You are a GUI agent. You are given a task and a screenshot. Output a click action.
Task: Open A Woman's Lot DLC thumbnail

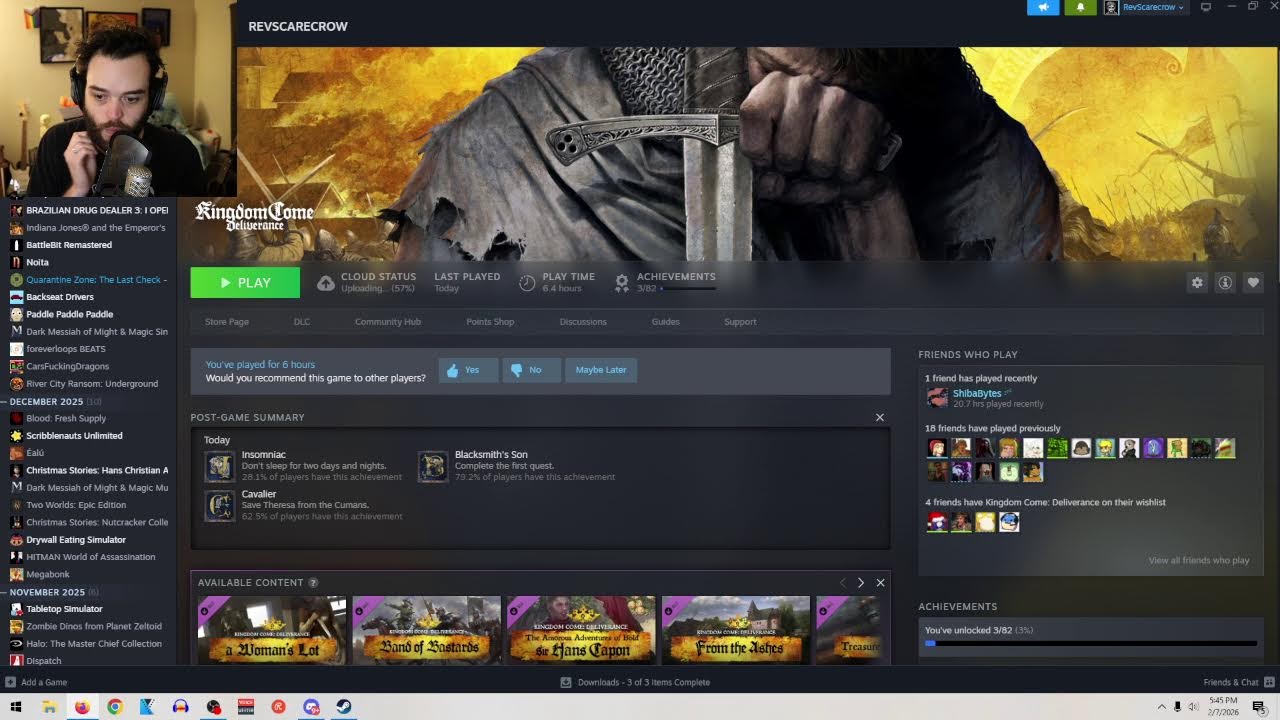[272, 630]
